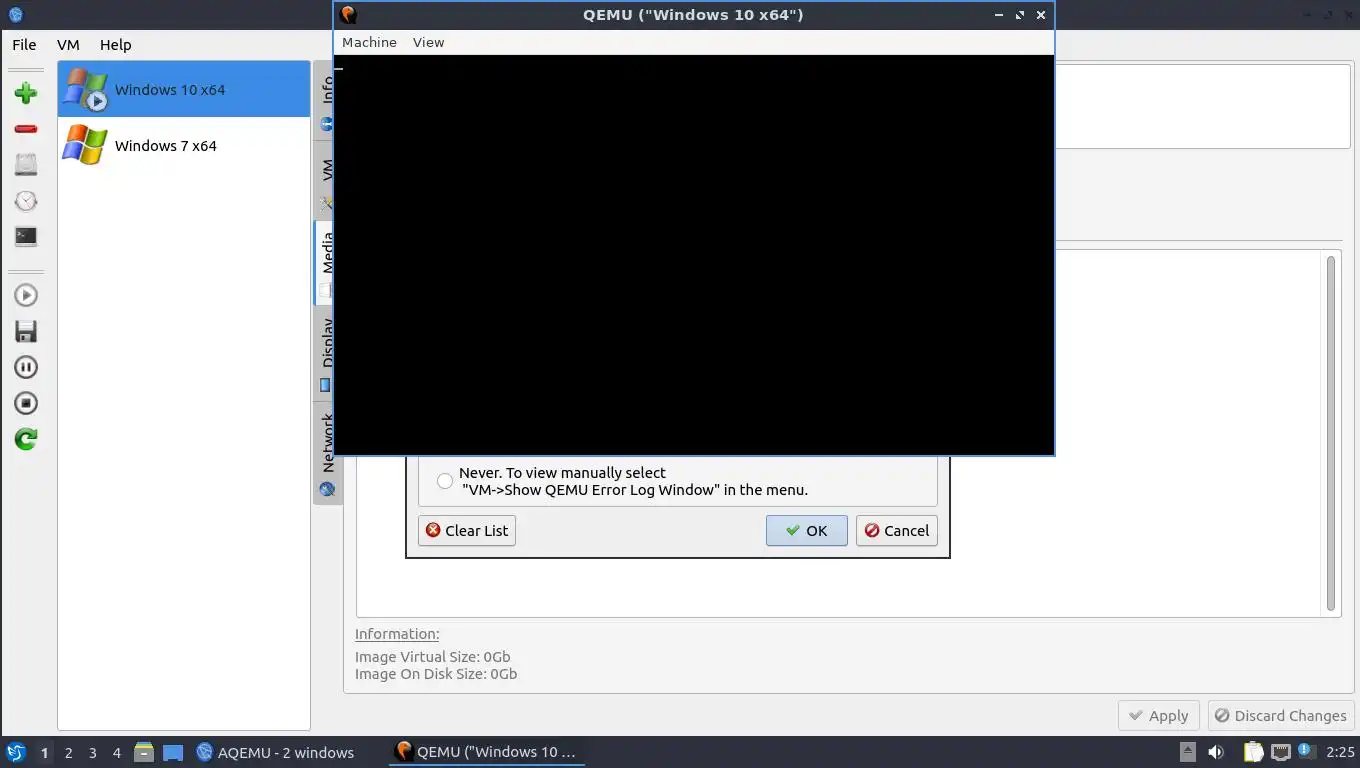Click the monitor icon on the Display tab

pos(325,385)
